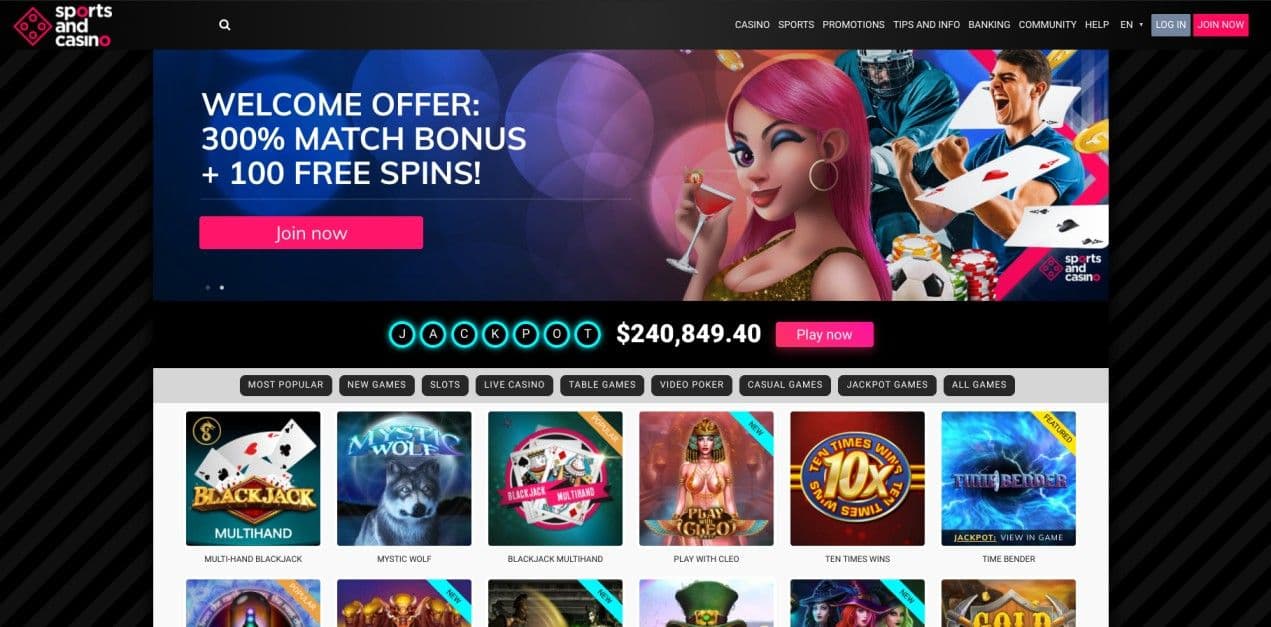Open the Sports and Casino logo
Image resolution: width=1271 pixels, height=627 pixels.
tap(62, 25)
